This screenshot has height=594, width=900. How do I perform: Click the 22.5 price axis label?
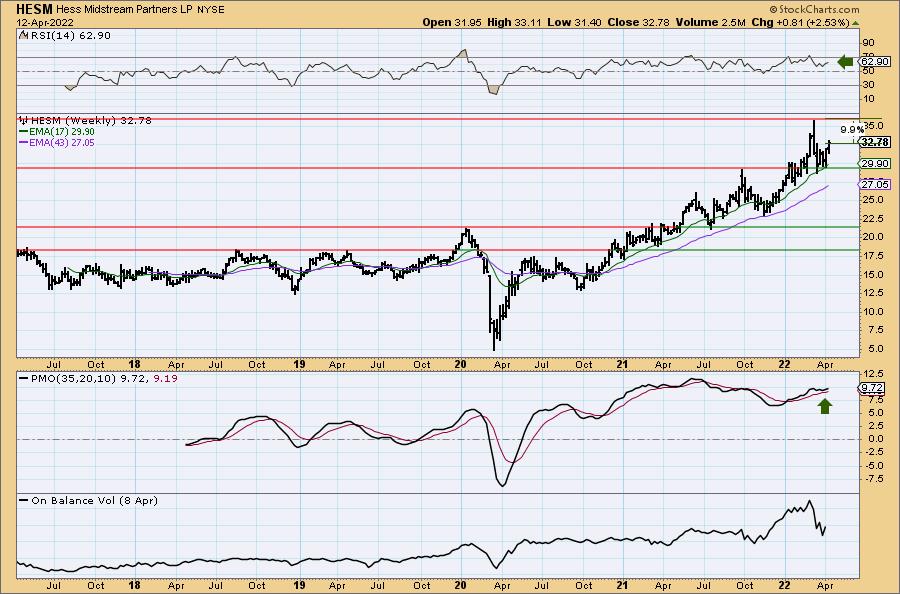click(x=873, y=218)
